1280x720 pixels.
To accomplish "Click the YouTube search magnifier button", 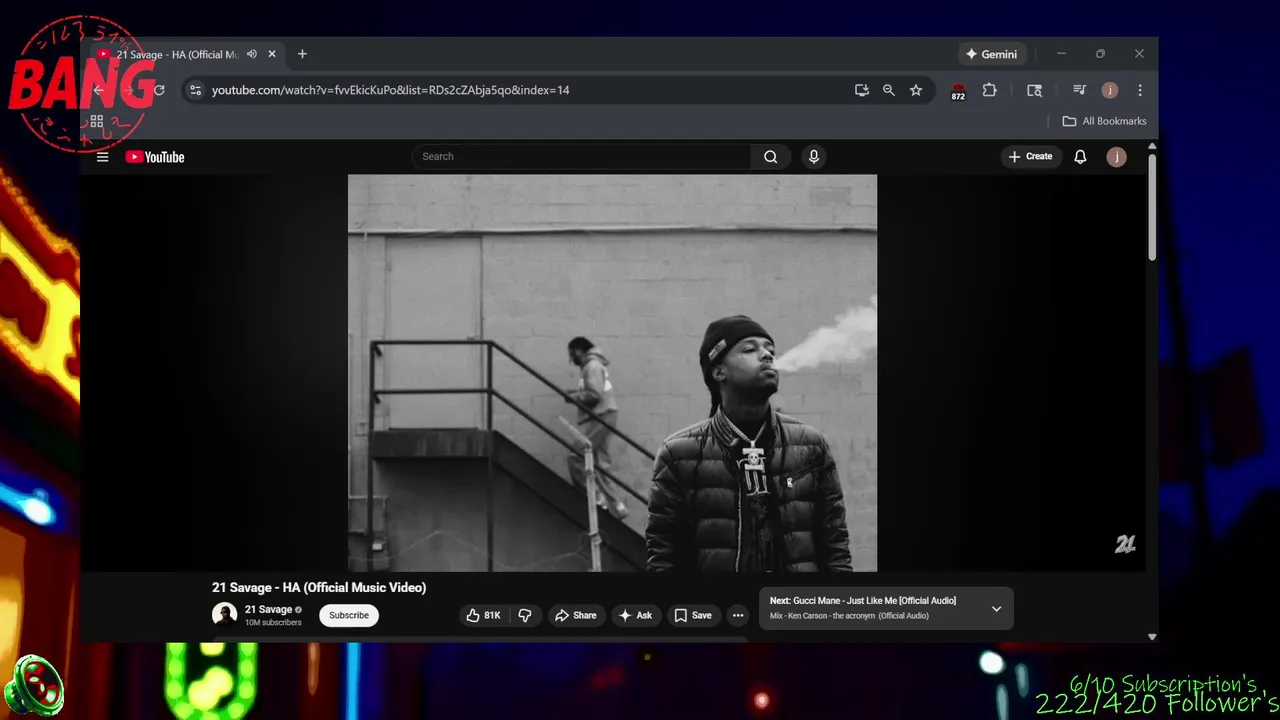I will tap(770, 157).
